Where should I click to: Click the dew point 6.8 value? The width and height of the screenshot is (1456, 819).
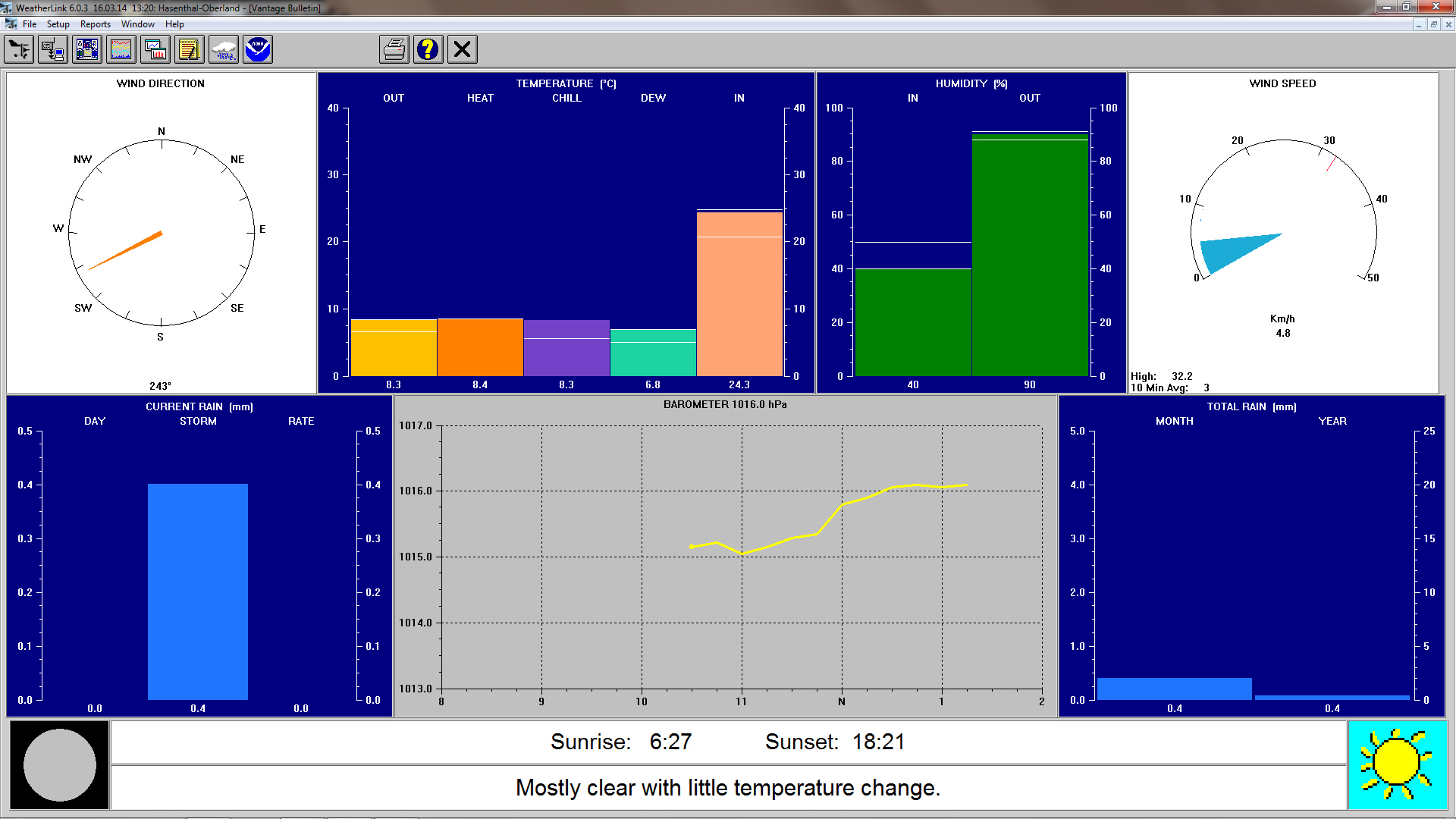653,384
